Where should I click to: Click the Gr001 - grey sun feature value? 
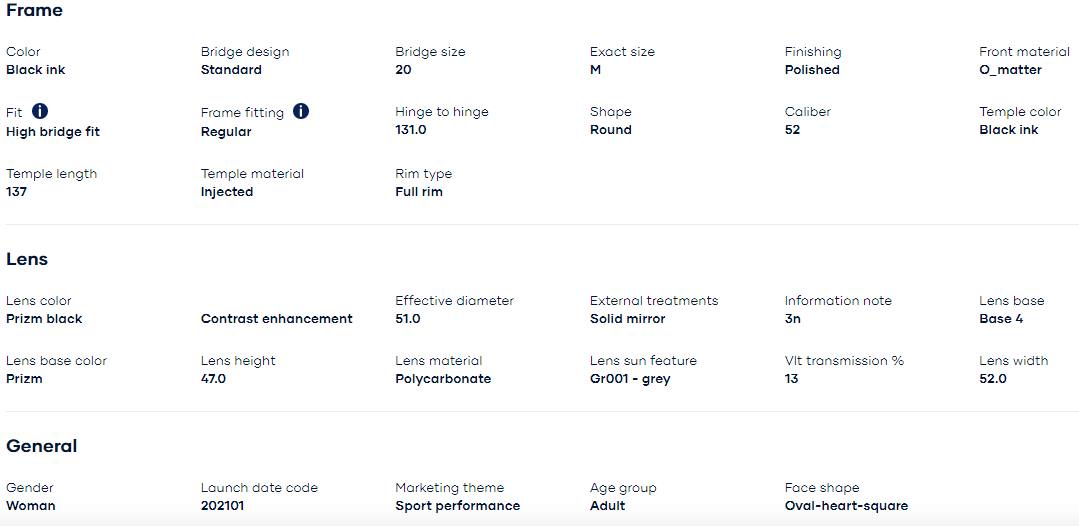click(x=630, y=379)
